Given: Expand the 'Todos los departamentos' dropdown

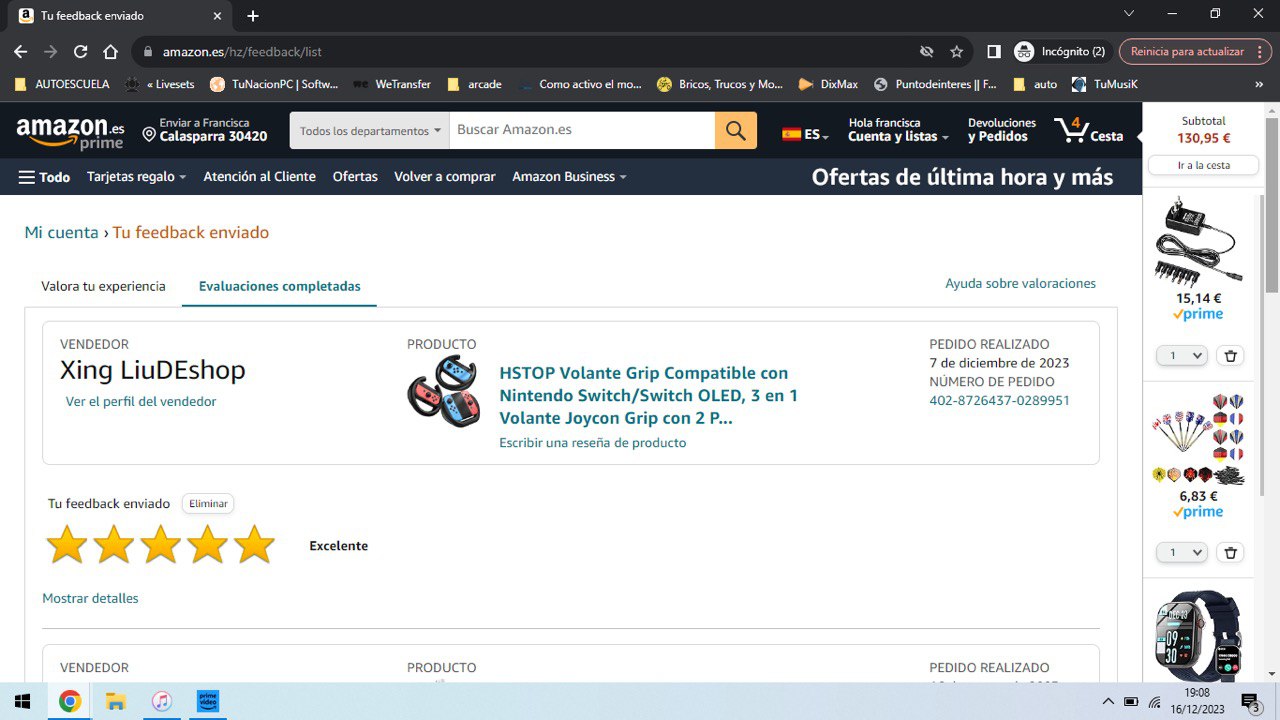Looking at the screenshot, I should pyautogui.click(x=370, y=131).
